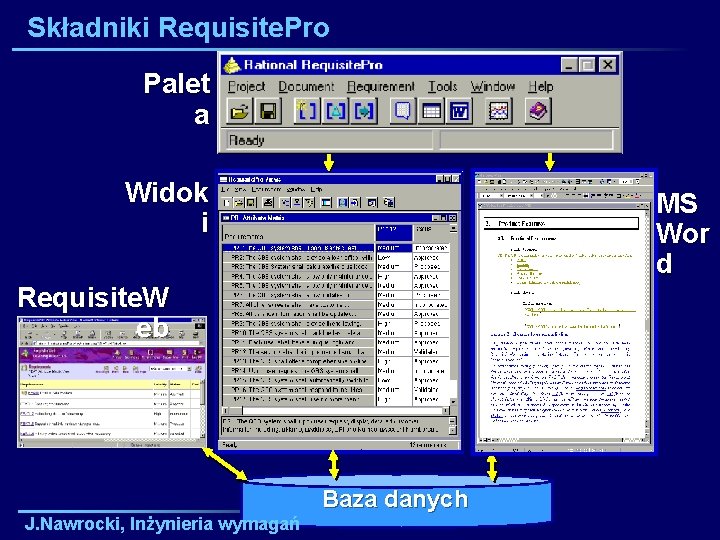Open the Document menu
This screenshot has width=720, height=540.
(x=306, y=86)
